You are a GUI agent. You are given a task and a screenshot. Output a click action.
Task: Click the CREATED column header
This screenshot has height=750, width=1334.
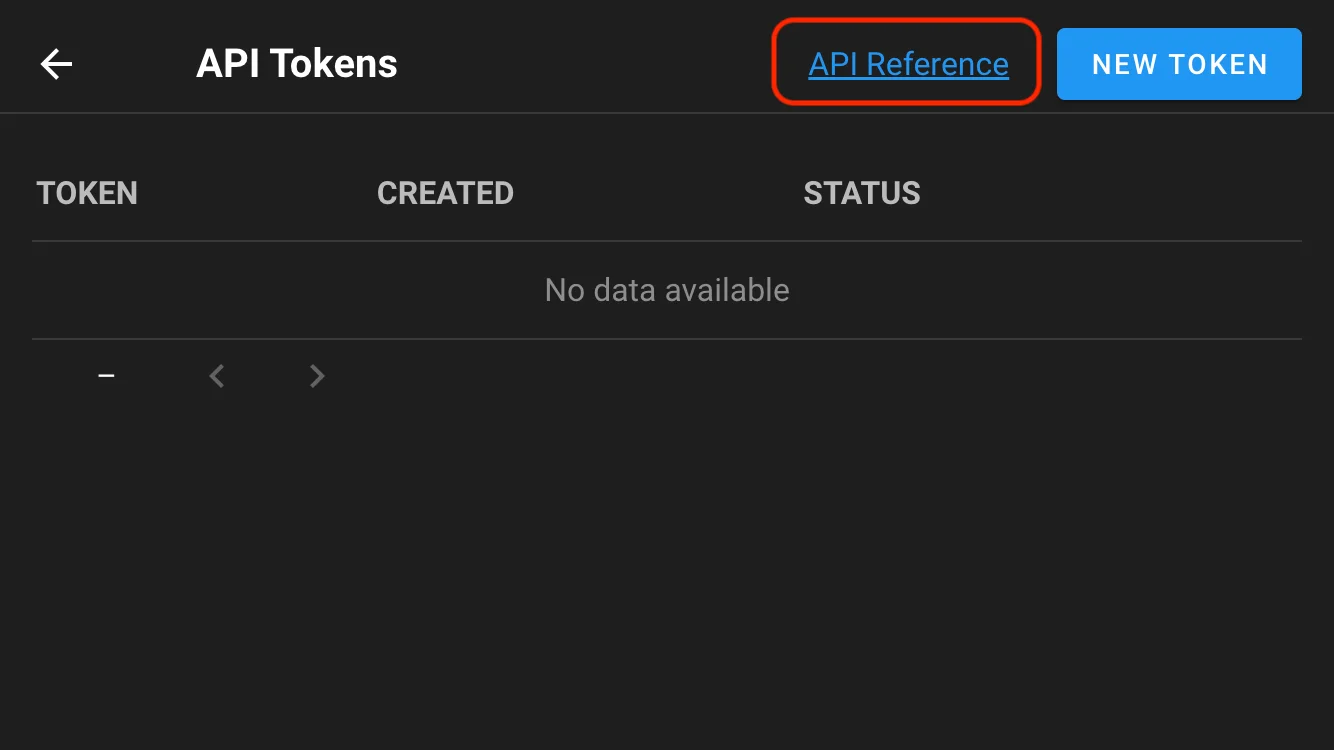[445, 193]
